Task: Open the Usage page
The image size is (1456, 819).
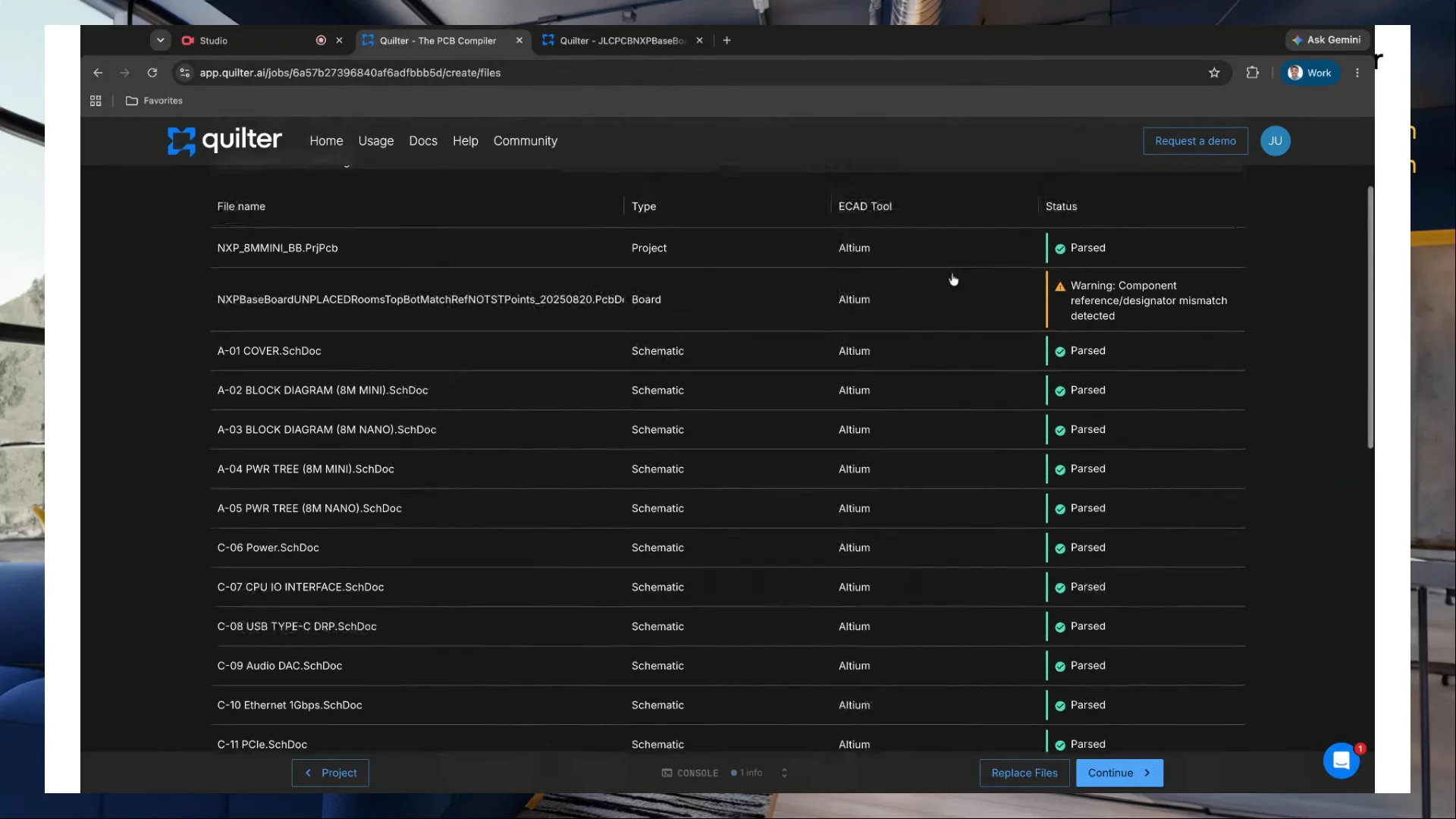Action: pyautogui.click(x=376, y=141)
